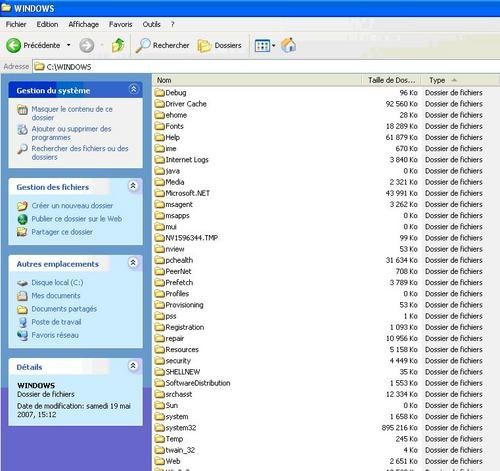This screenshot has height=471, width=500.
Task: Select the Microsoft.NET folder icon
Action: point(160,193)
